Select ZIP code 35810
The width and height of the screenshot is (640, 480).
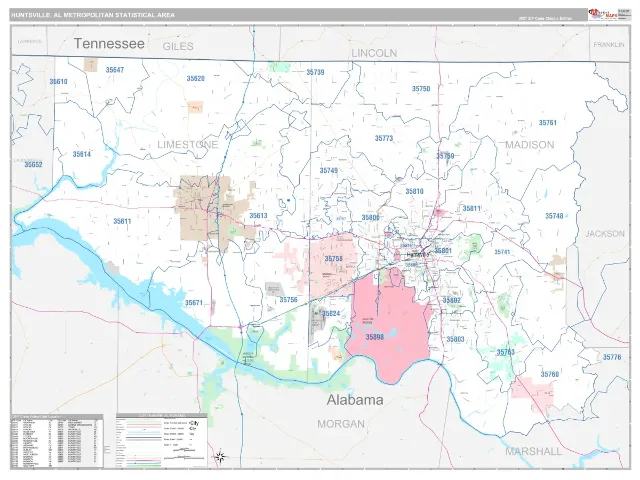click(414, 191)
